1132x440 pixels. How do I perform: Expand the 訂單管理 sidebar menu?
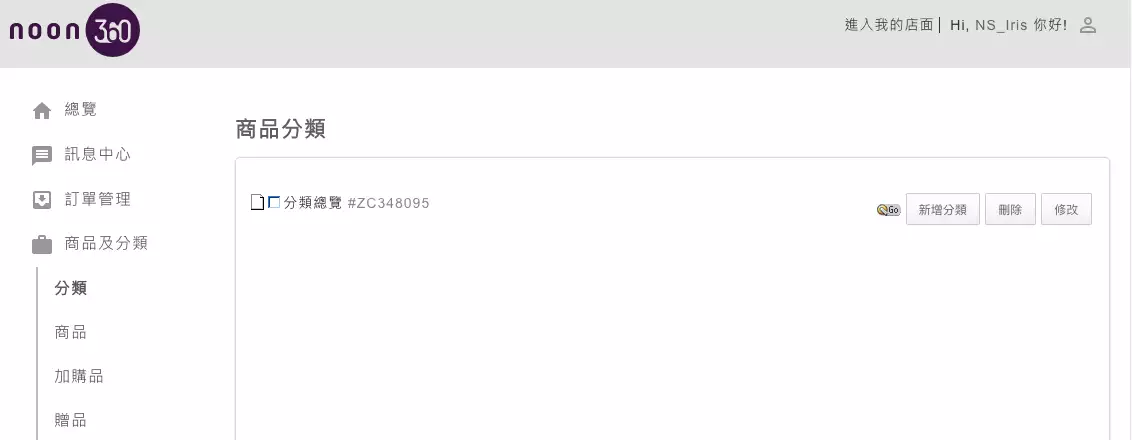pyautogui.click(x=97, y=199)
